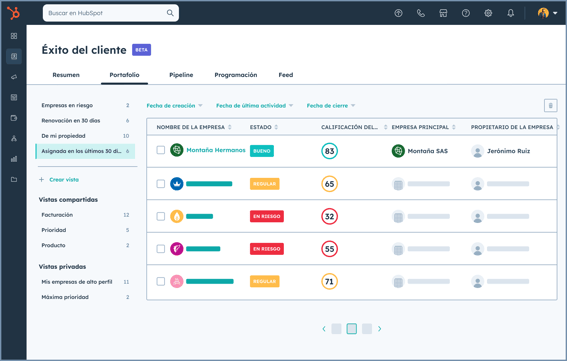The image size is (567, 361).
Task: Select checkbox for row scored 65
Action: (161, 184)
